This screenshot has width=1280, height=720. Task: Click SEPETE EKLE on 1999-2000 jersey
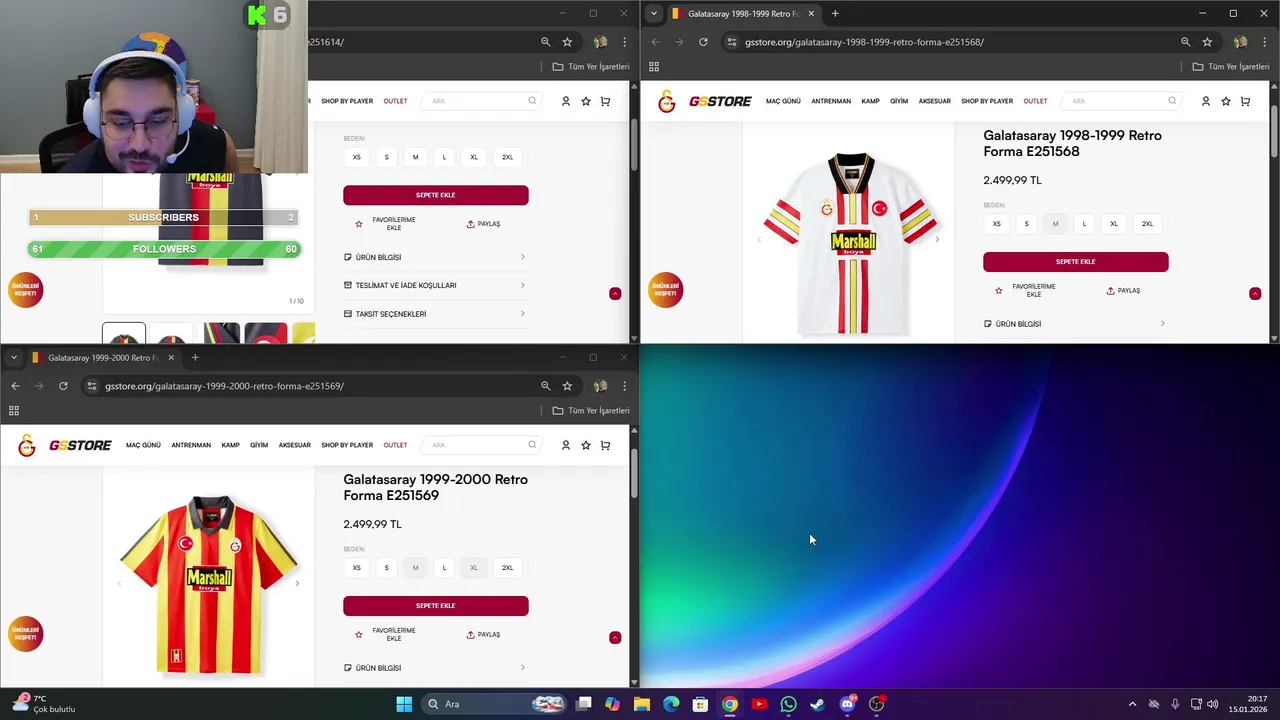[x=435, y=606]
